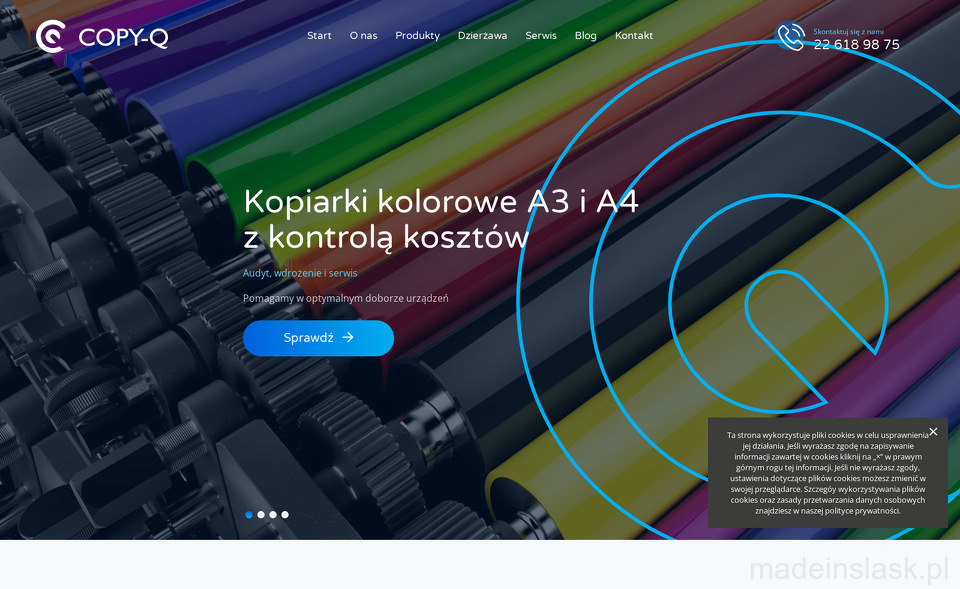960x589 pixels.
Task: Go to the Start menu item
Action: click(x=319, y=36)
